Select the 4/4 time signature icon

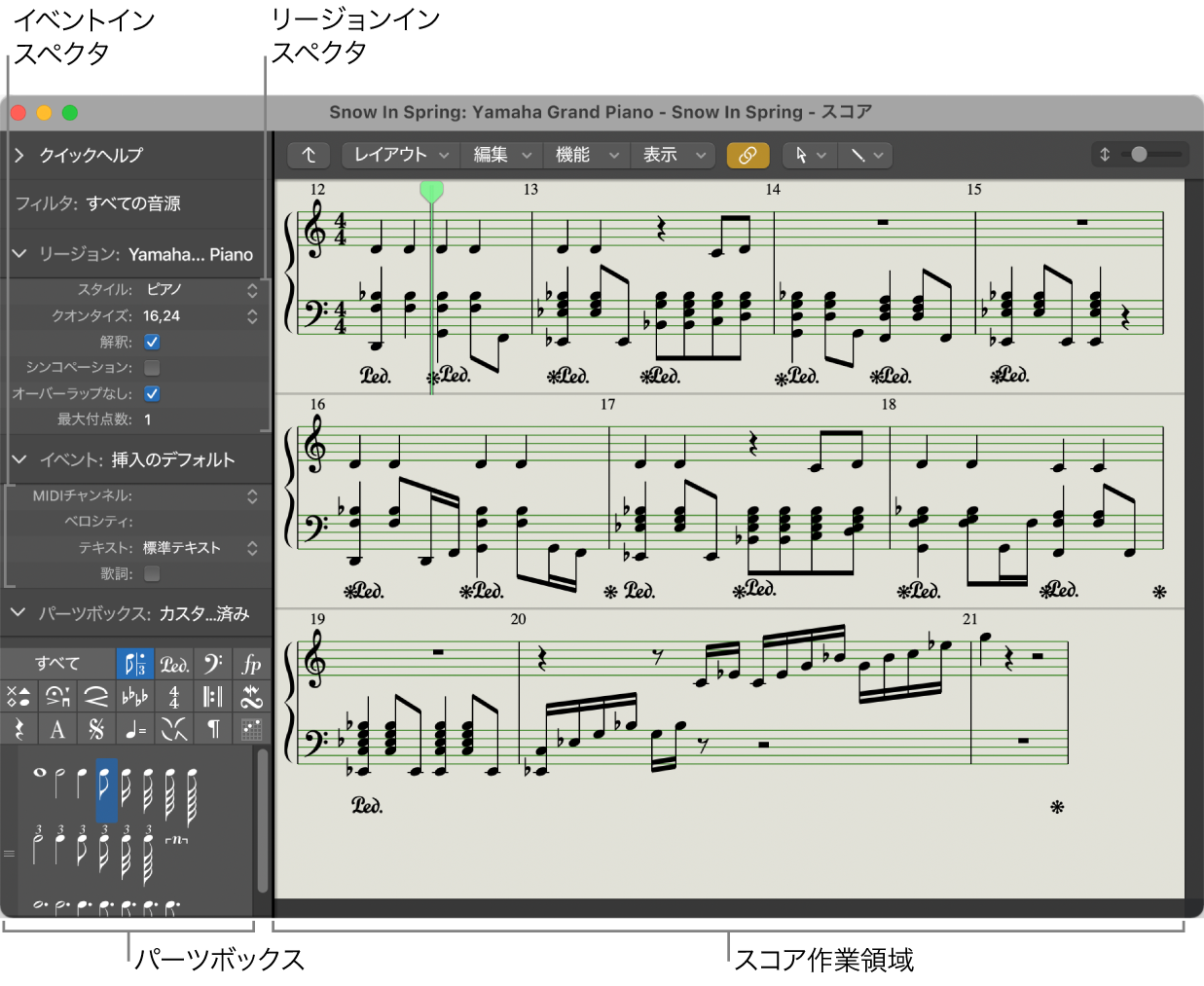172,696
